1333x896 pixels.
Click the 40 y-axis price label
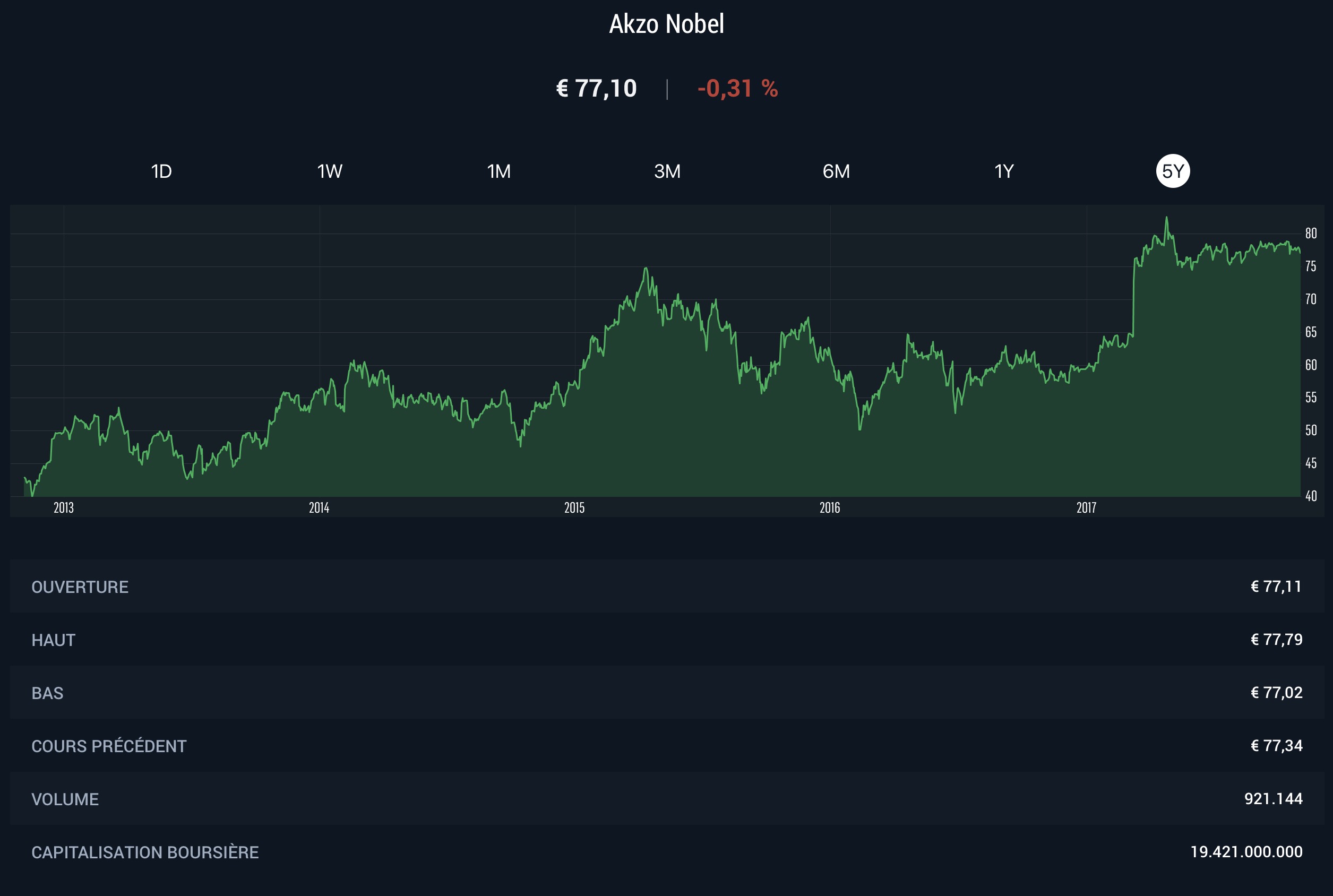[x=1311, y=496]
